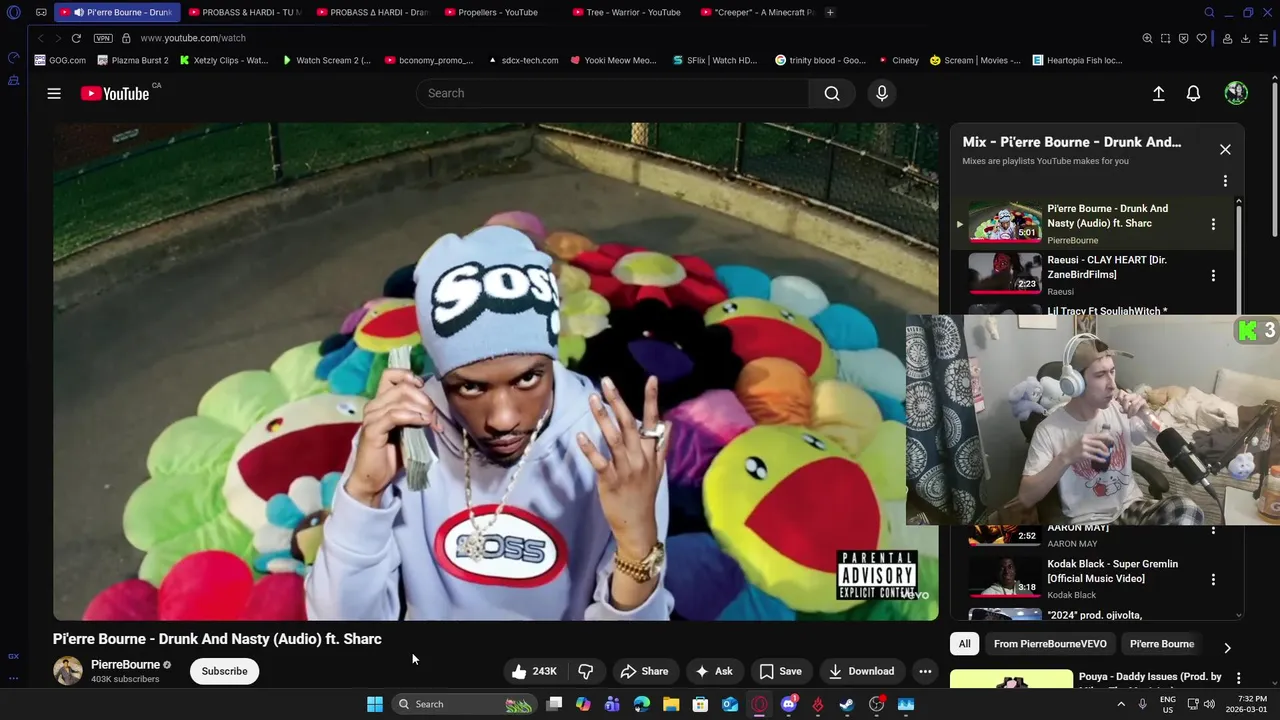Open GOG.com bookmark
This screenshot has width=1280, height=720.
pos(60,60)
